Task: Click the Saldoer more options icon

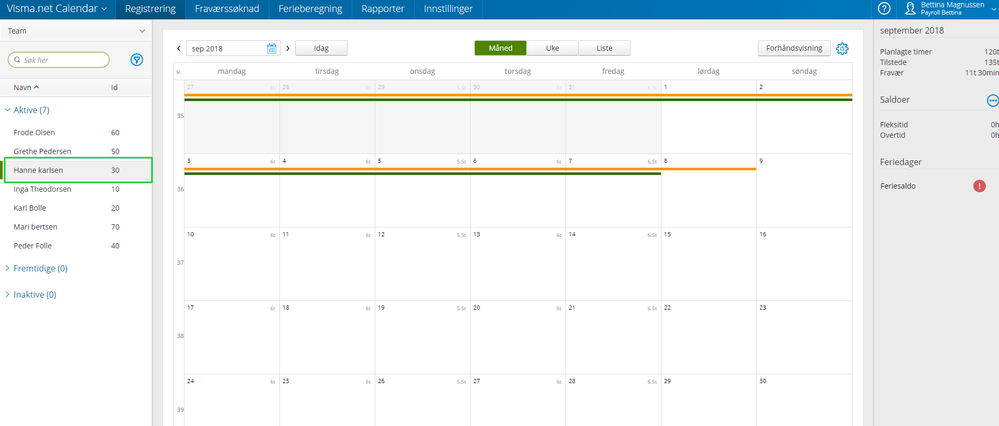Action: [992, 101]
